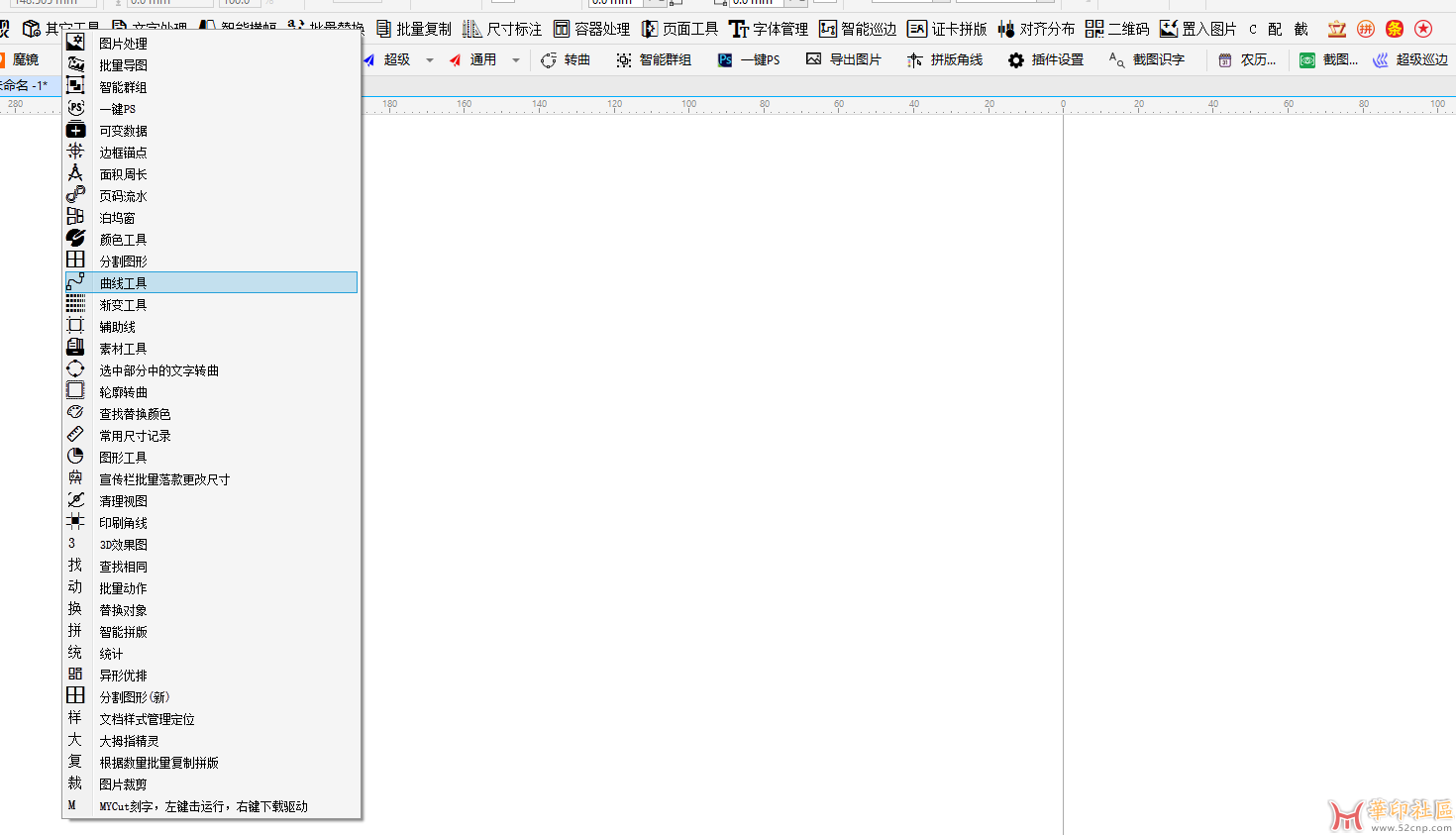Click the 一键PS Photoshop toolbar icon
Screen dimensions: 1456x835
tap(725, 60)
